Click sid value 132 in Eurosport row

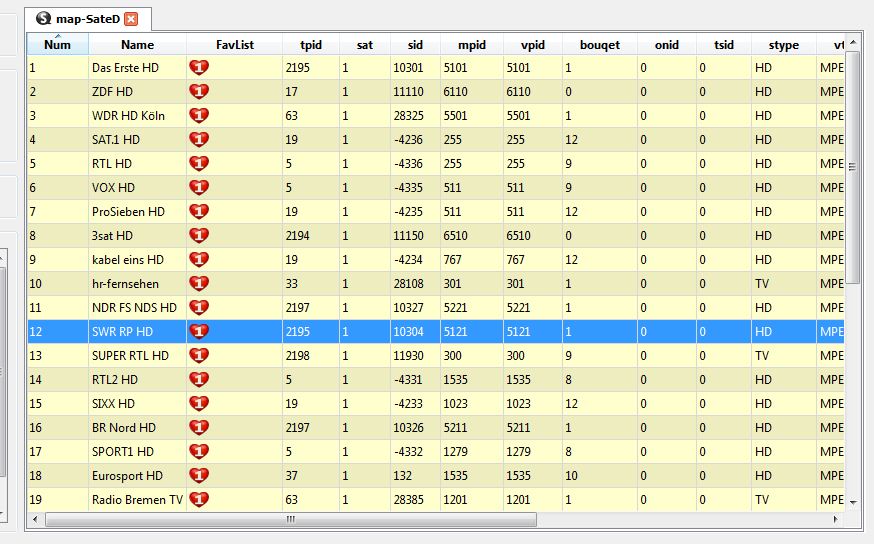(402, 475)
